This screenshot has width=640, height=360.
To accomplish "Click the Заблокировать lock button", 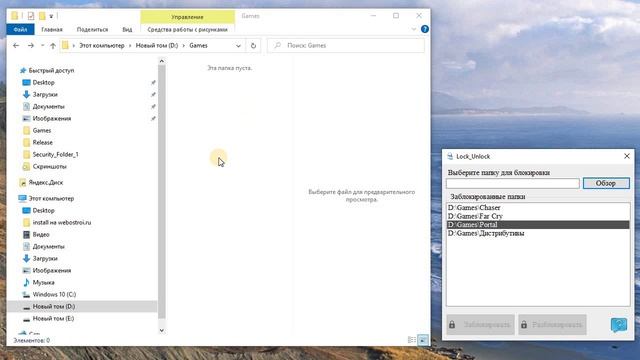I will [480, 325].
